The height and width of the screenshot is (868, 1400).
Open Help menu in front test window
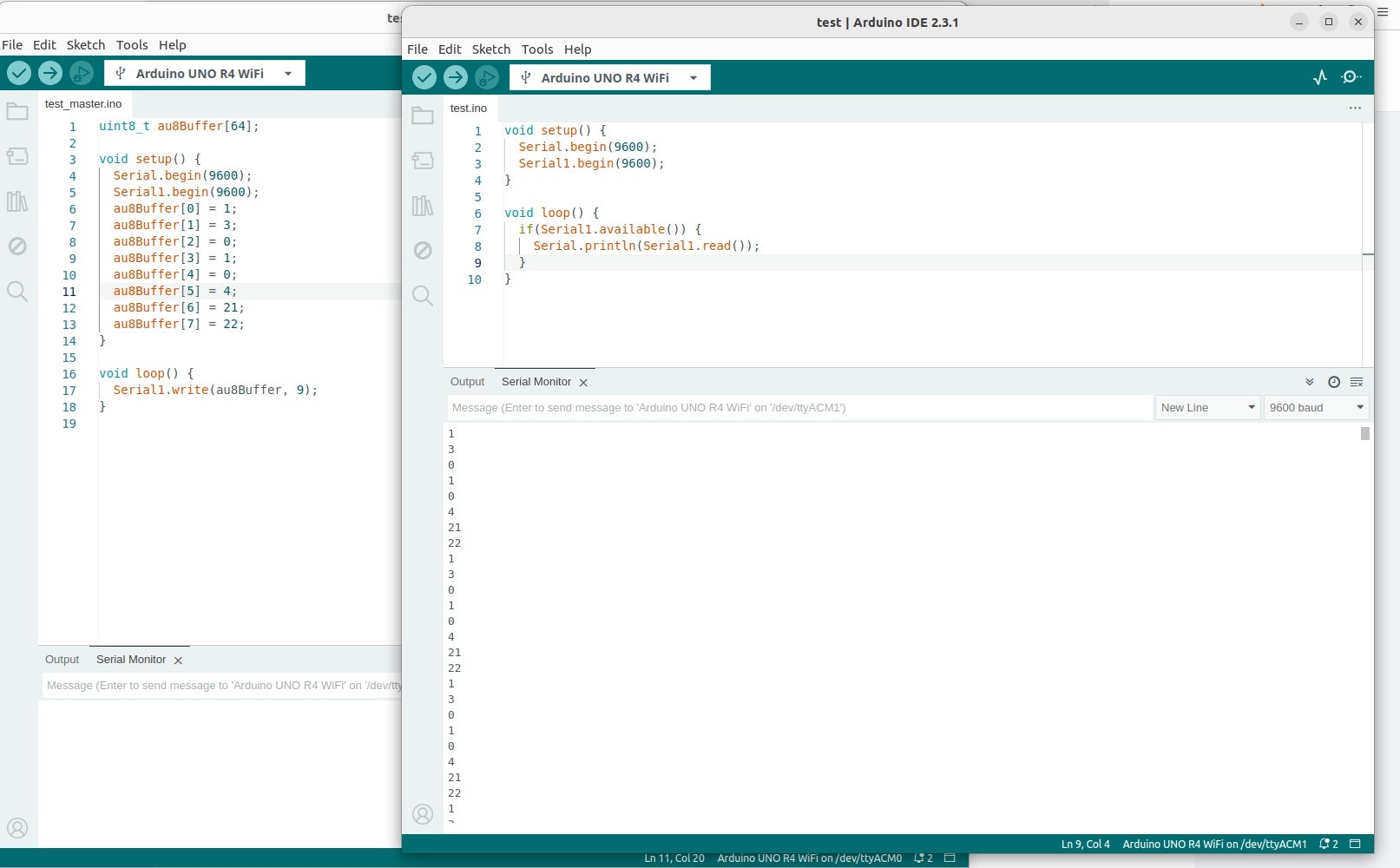pyautogui.click(x=577, y=49)
